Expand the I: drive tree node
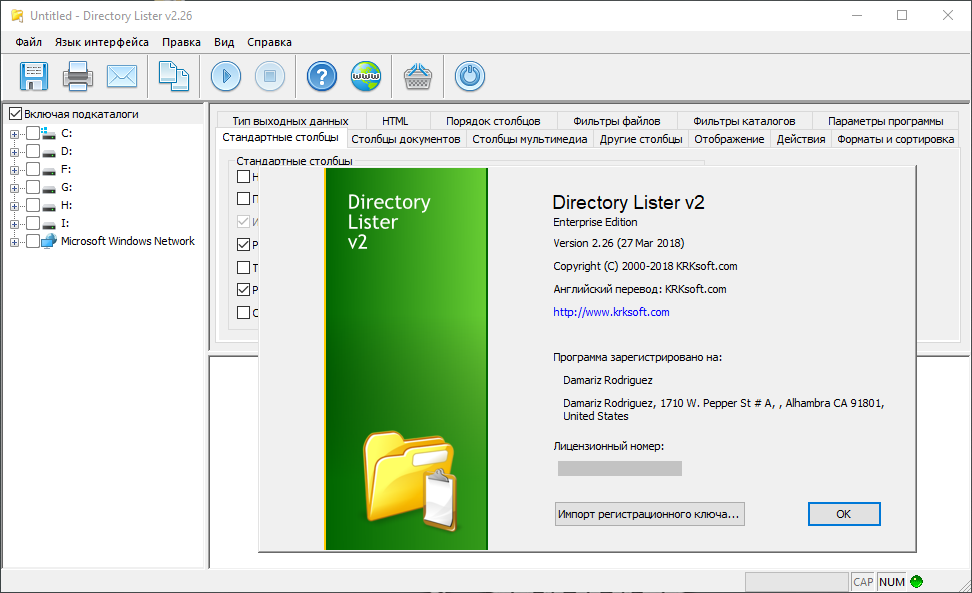Image resolution: width=972 pixels, height=593 pixels. click(x=14, y=224)
